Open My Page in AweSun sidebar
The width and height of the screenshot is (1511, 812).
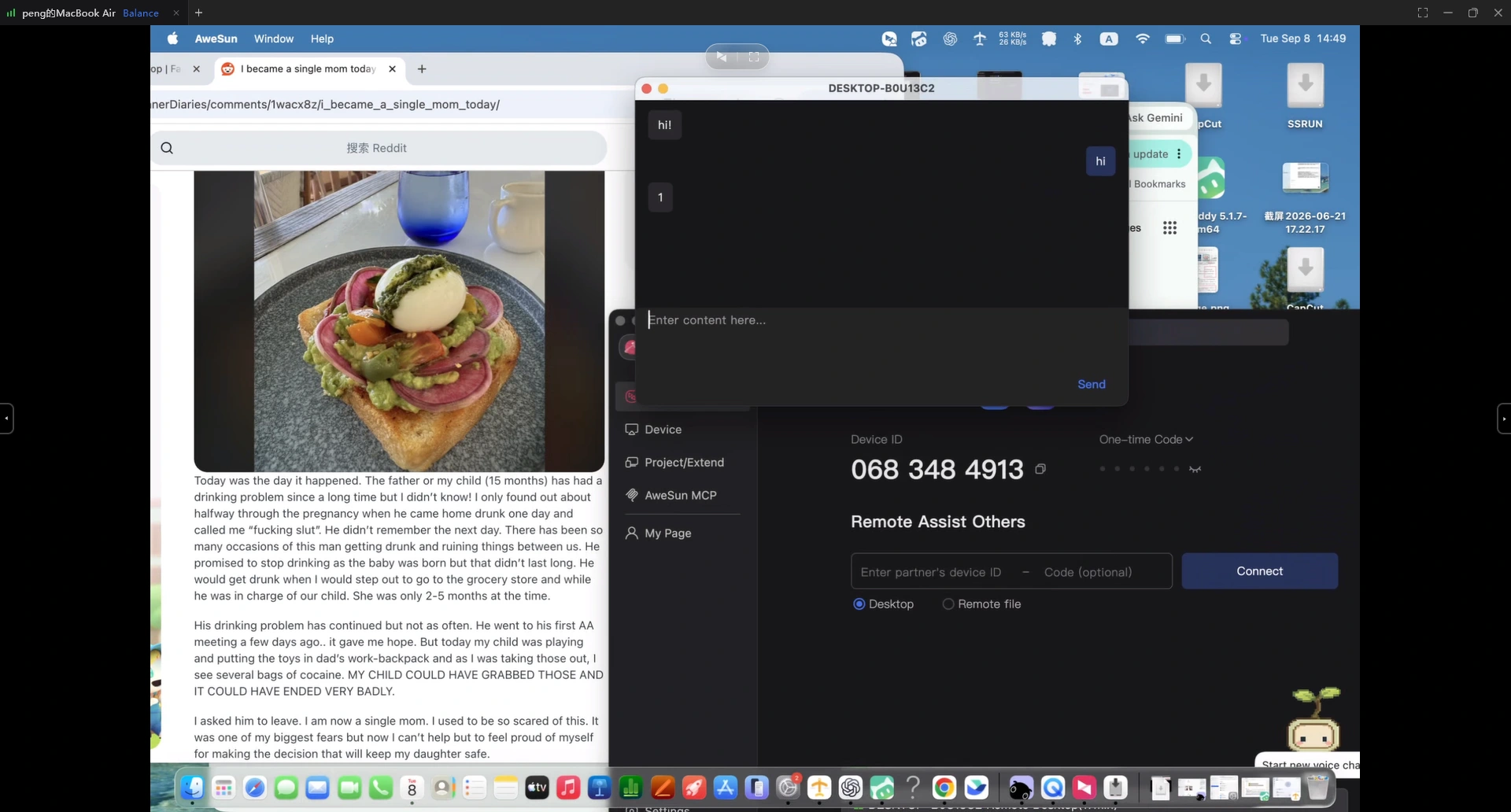(659, 533)
